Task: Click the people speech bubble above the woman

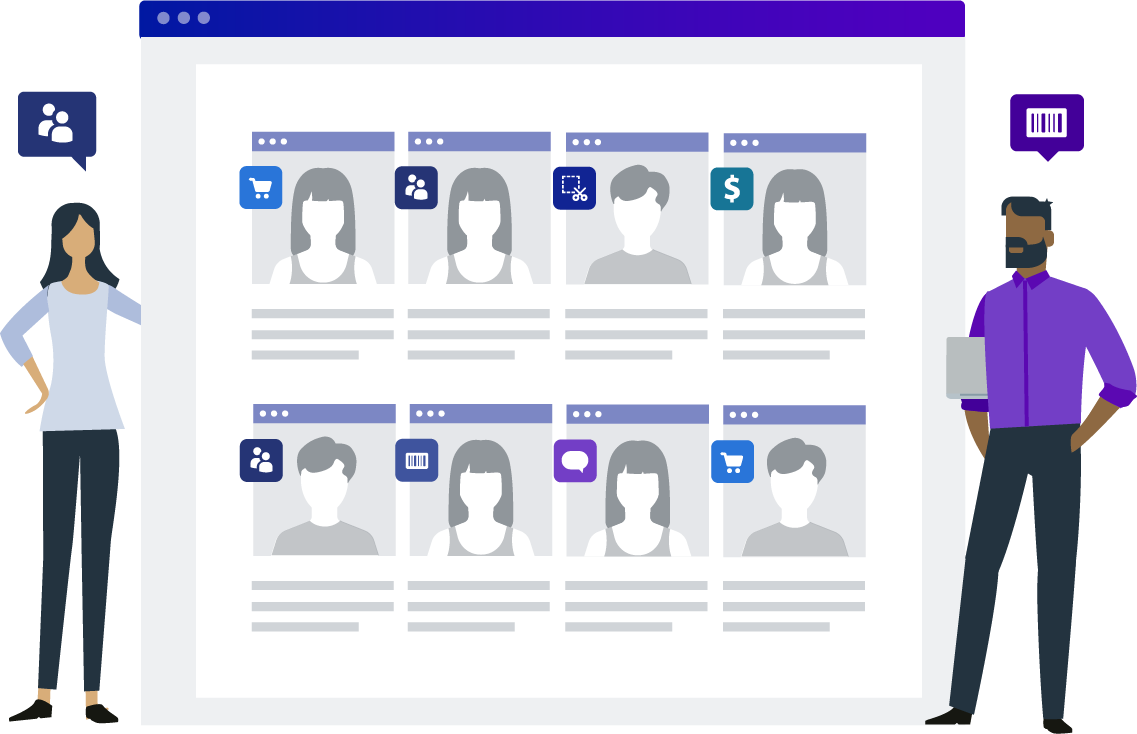Action: tap(57, 124)
